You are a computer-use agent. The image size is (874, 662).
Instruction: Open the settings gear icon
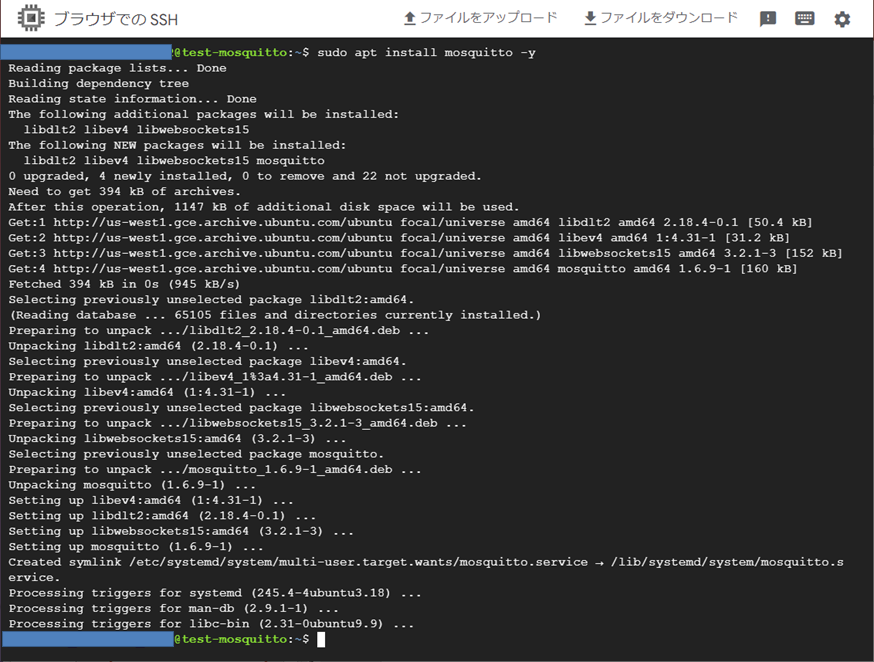pyautogui.click(x=842, y=19)
